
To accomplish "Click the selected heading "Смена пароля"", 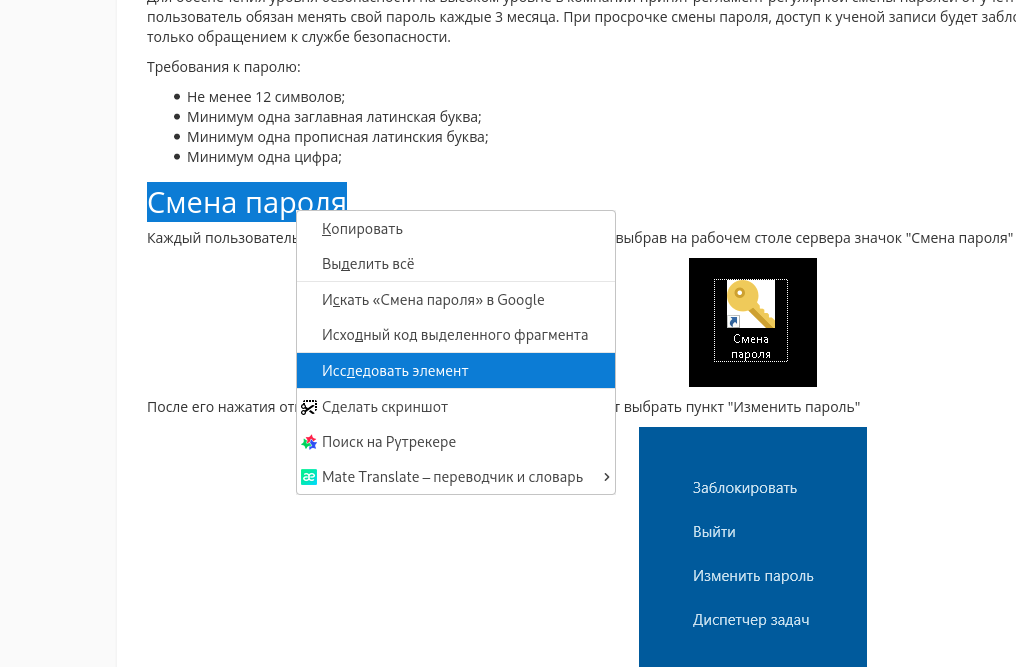I will click(x=247, y=202).
